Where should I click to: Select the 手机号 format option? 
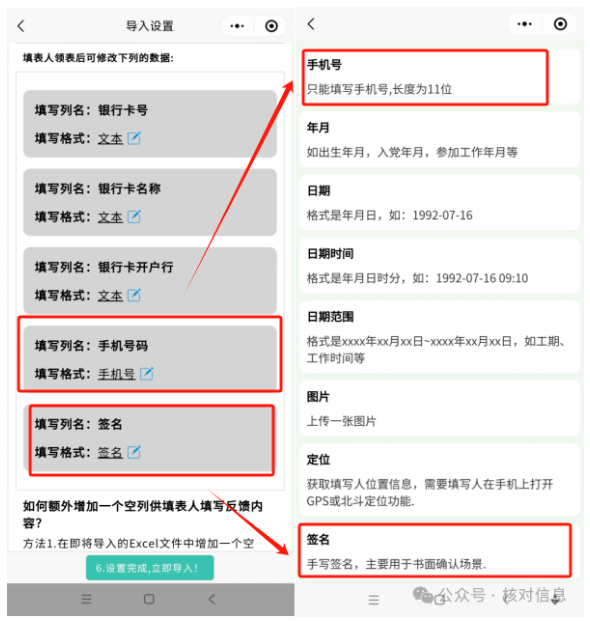pos(440,76)
